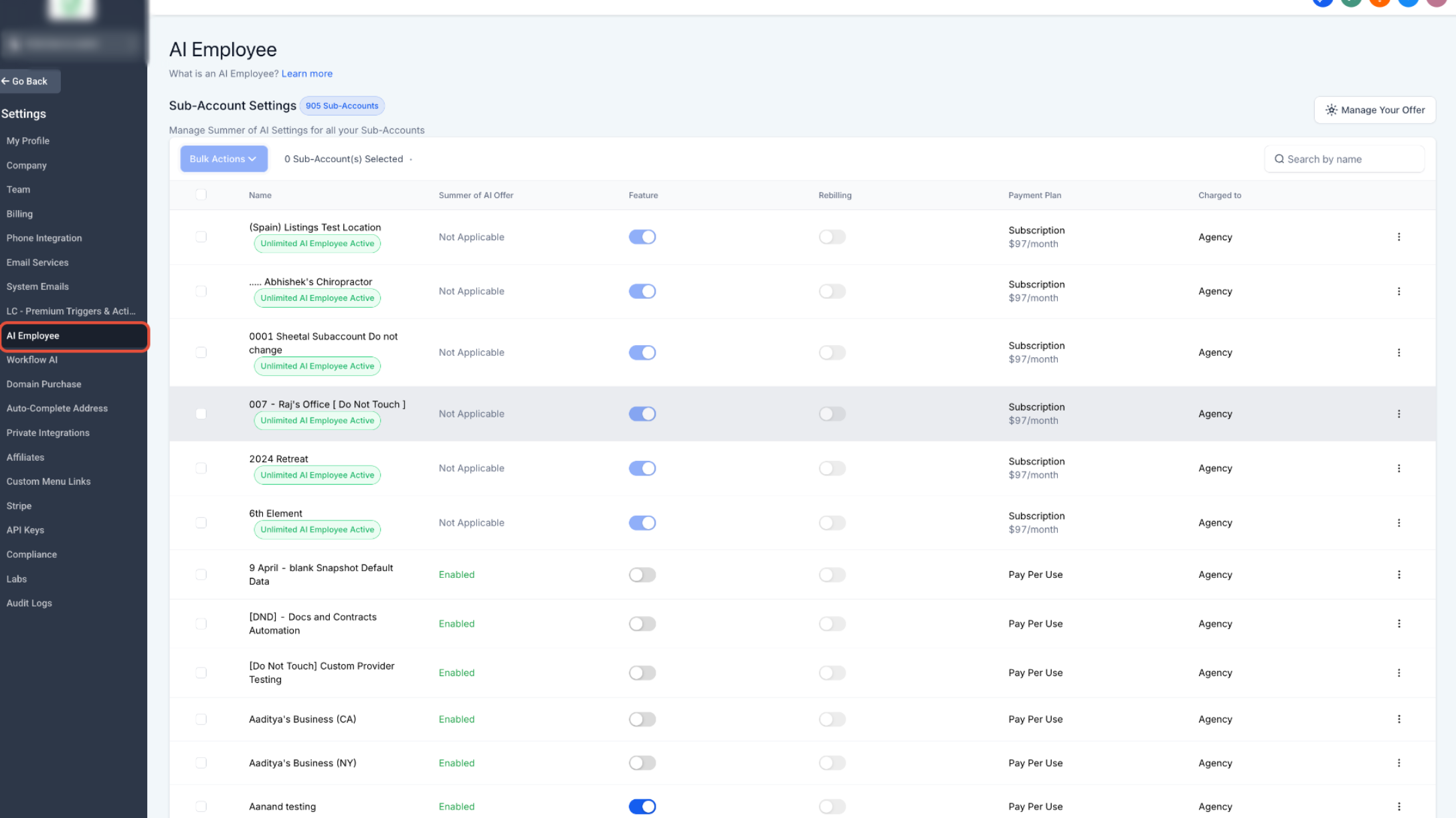Click the Manage Your Offer button
This screenshot has width=1456, height=818.
(1375, 110)
